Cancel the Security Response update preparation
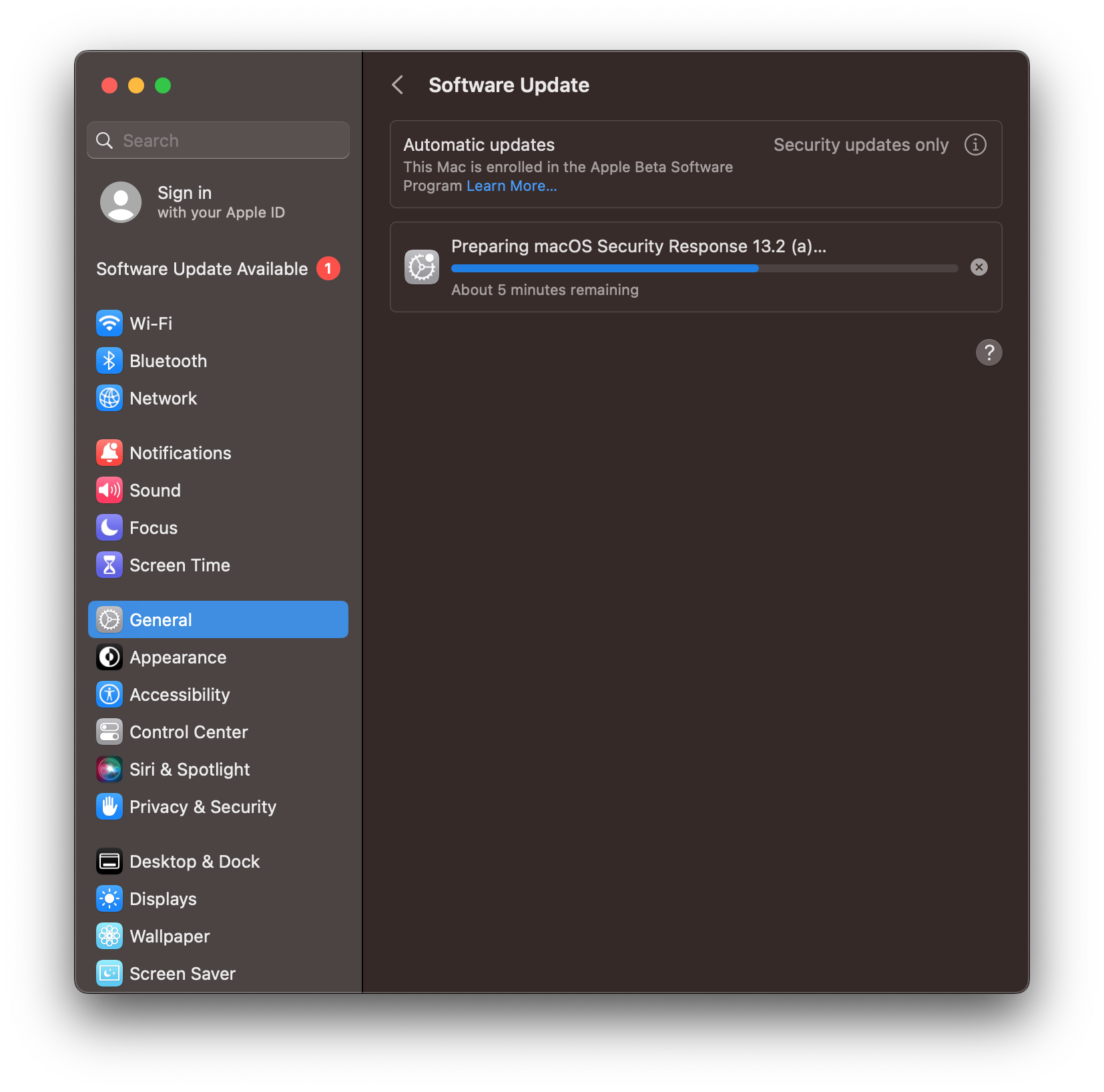 (x=979, y=268)
